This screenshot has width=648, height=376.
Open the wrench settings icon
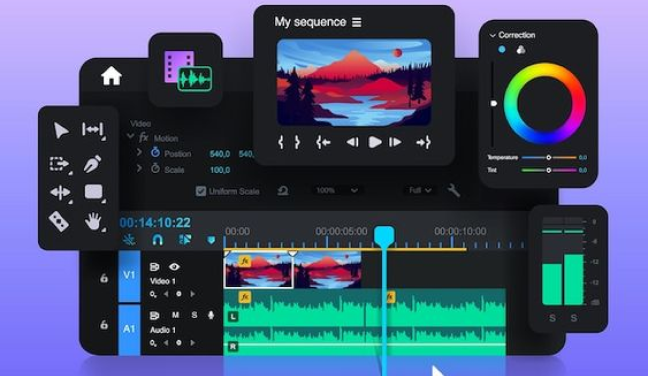454,190
